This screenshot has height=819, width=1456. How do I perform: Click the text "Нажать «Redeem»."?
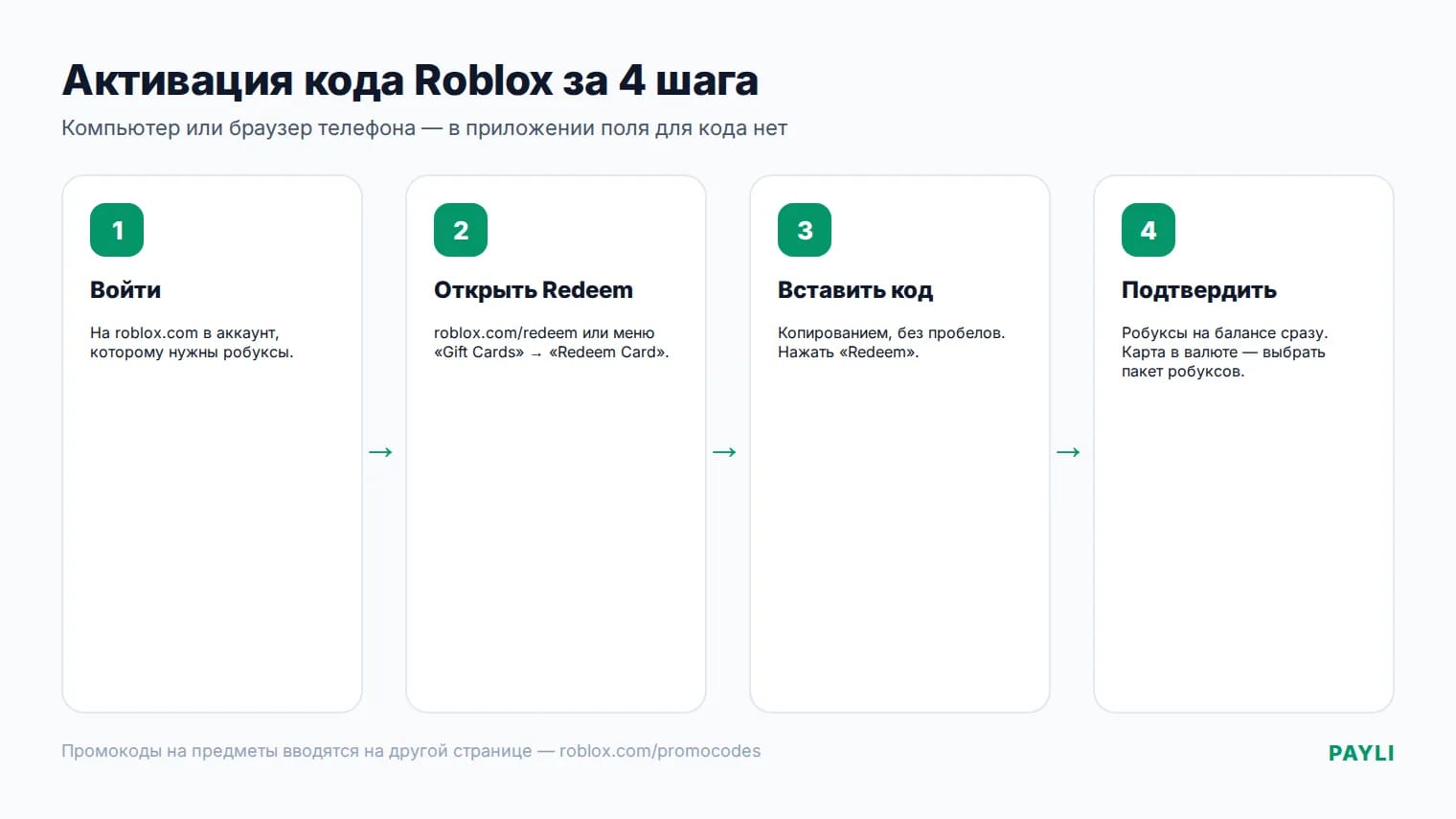[x=849, y=353]
